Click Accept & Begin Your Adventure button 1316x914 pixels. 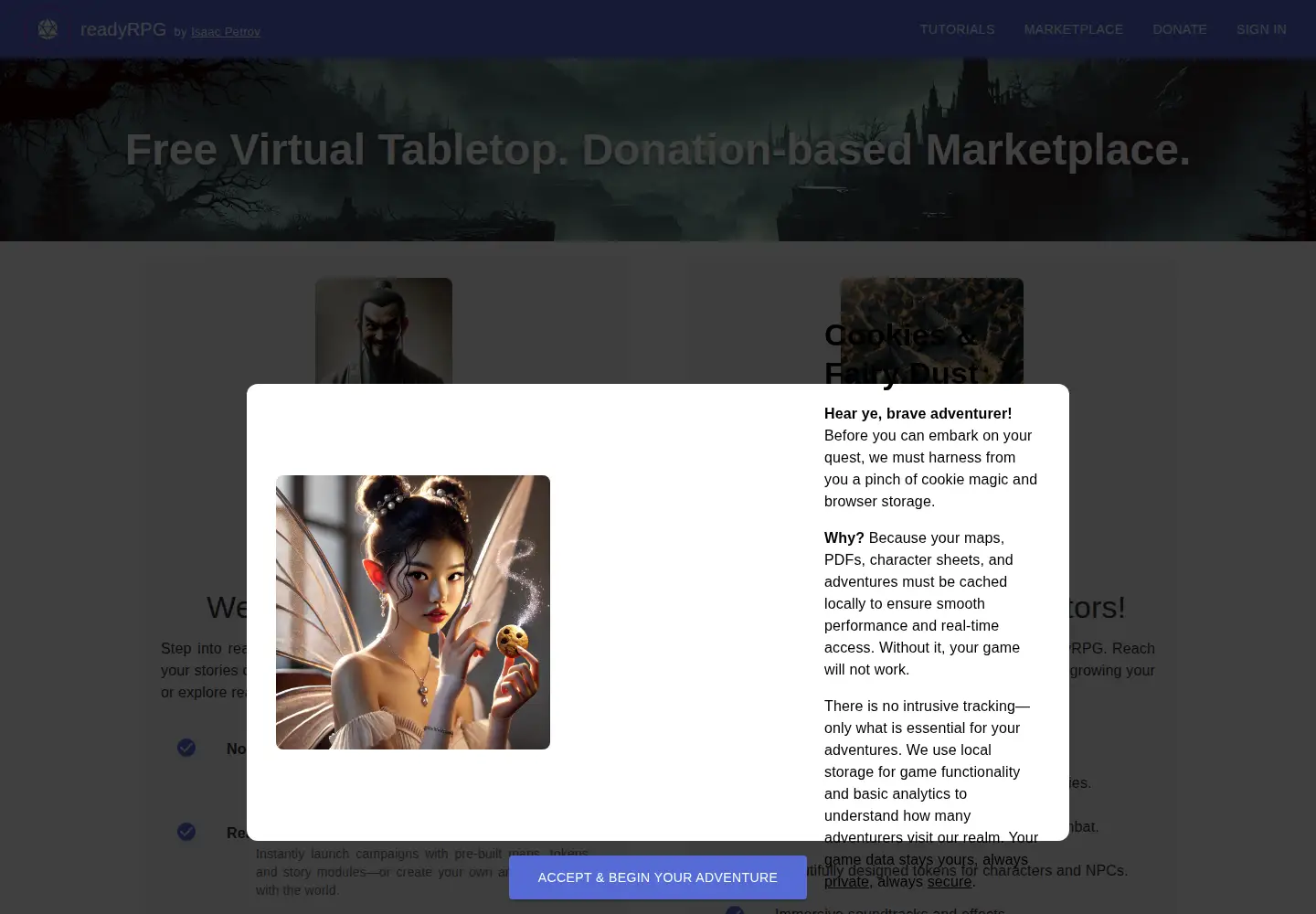click(x=658, y=877)
